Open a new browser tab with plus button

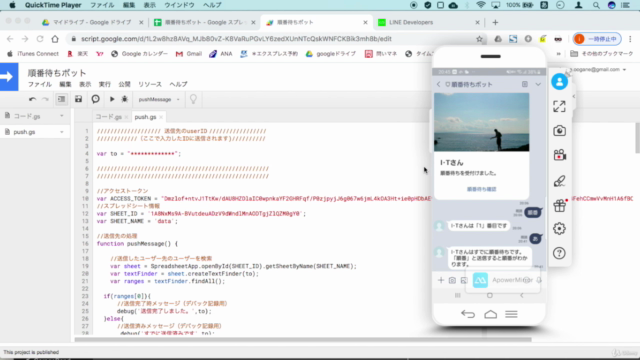(495, 22)
